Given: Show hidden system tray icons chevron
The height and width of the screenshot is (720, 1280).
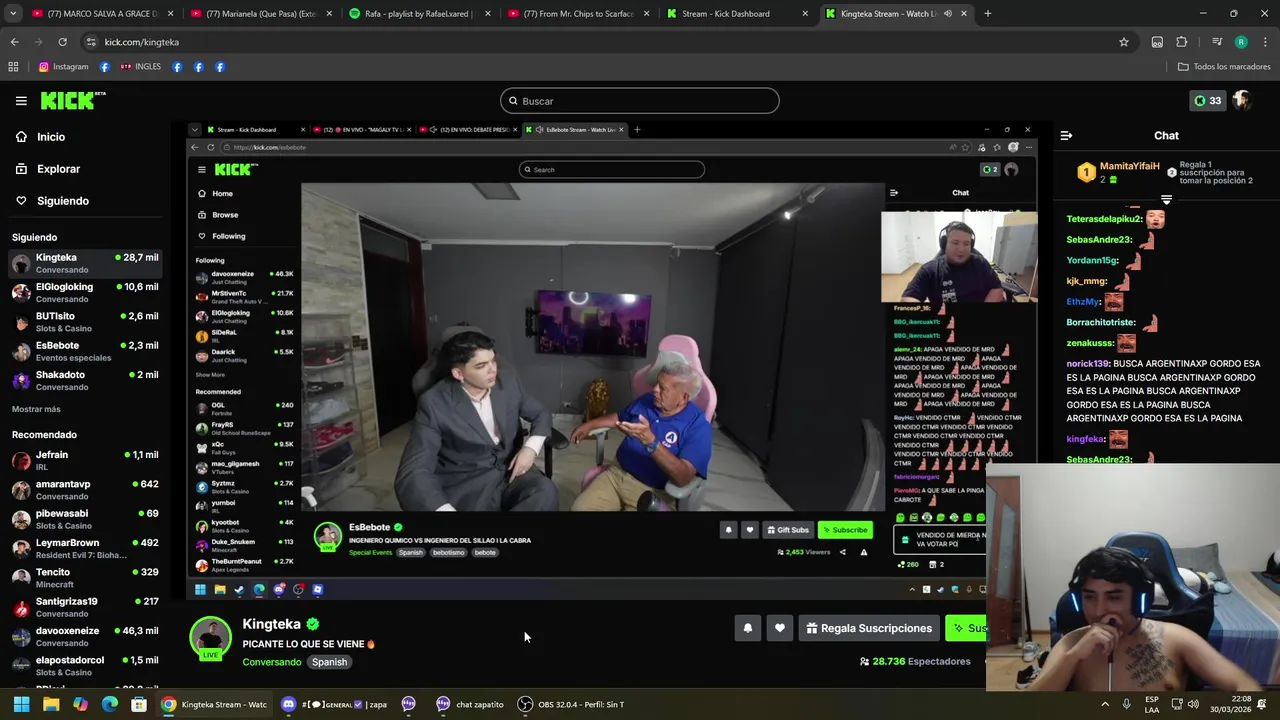Looking at the screenshot, I should click(1105, 704).
